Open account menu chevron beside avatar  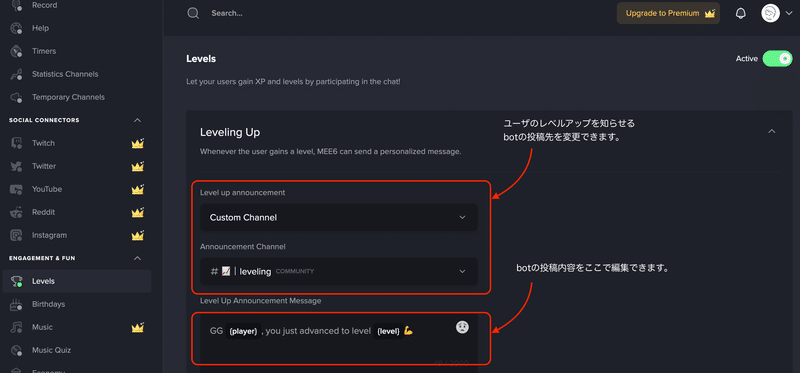[x=789, y=14]
